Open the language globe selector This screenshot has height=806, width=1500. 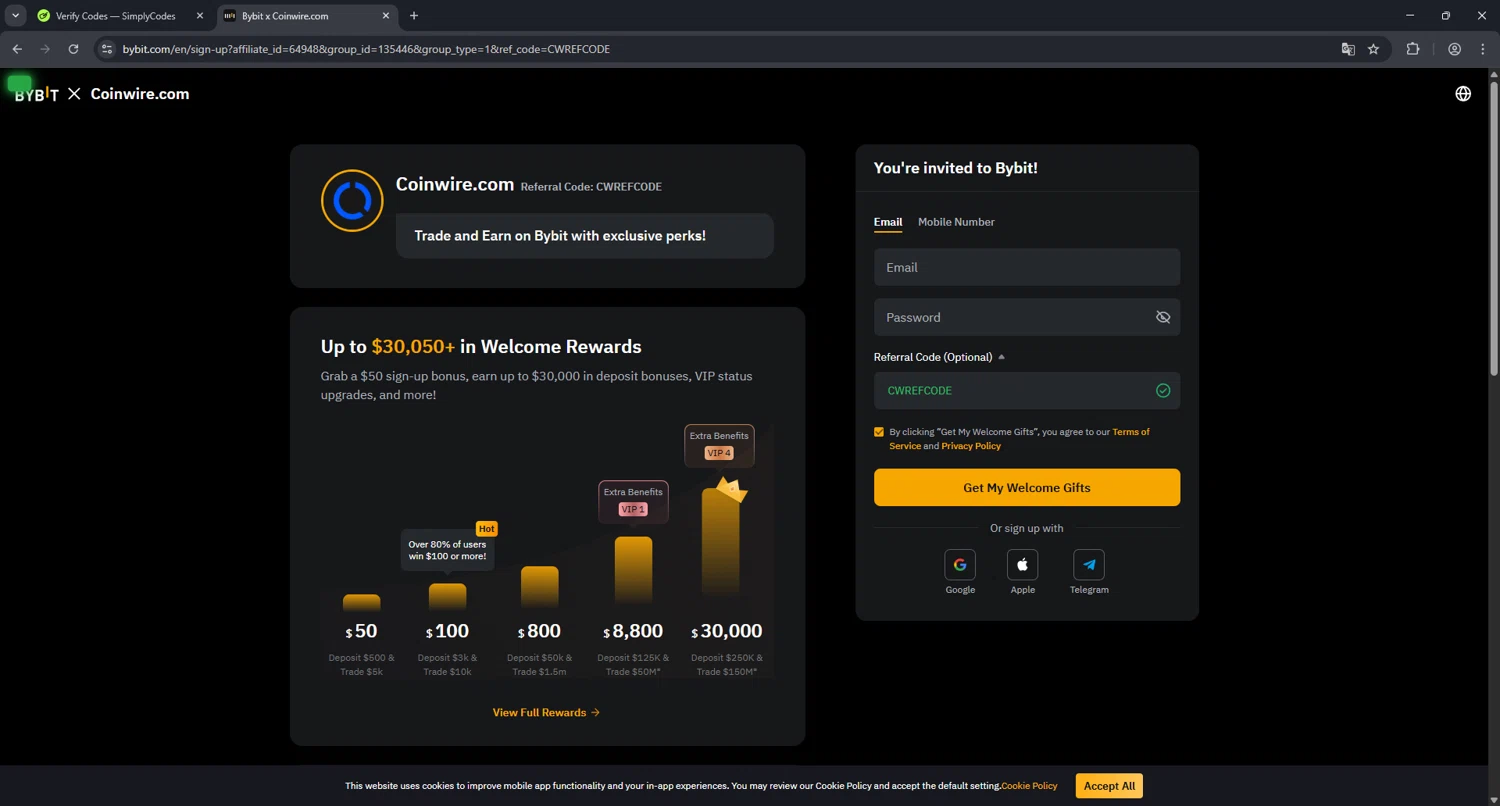[1463, 94]
